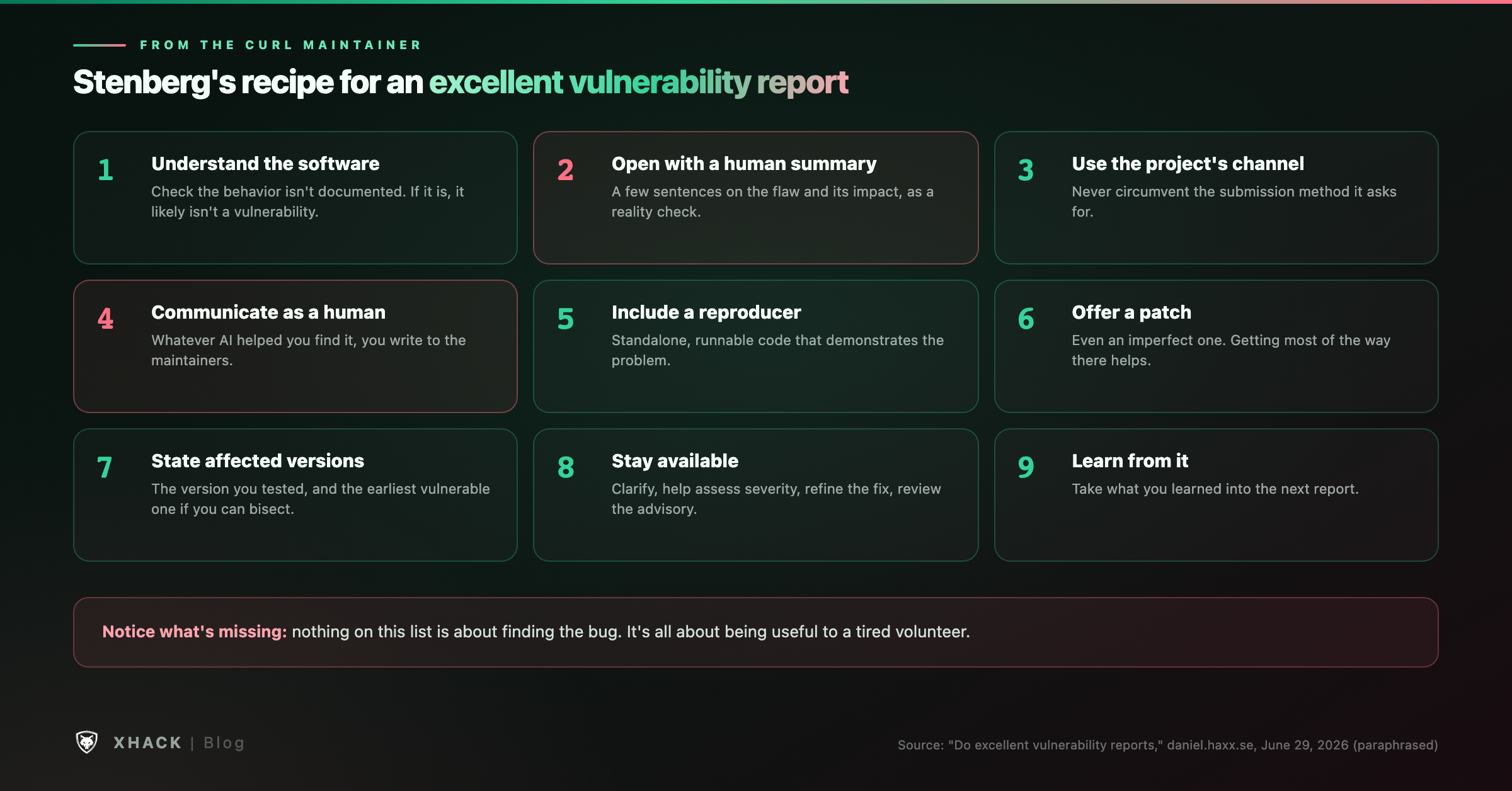The width and height of the screenshot is (1512, 791).
Task: Click the 'Include a reproducer' title
Action: click(x=706, y=312)
